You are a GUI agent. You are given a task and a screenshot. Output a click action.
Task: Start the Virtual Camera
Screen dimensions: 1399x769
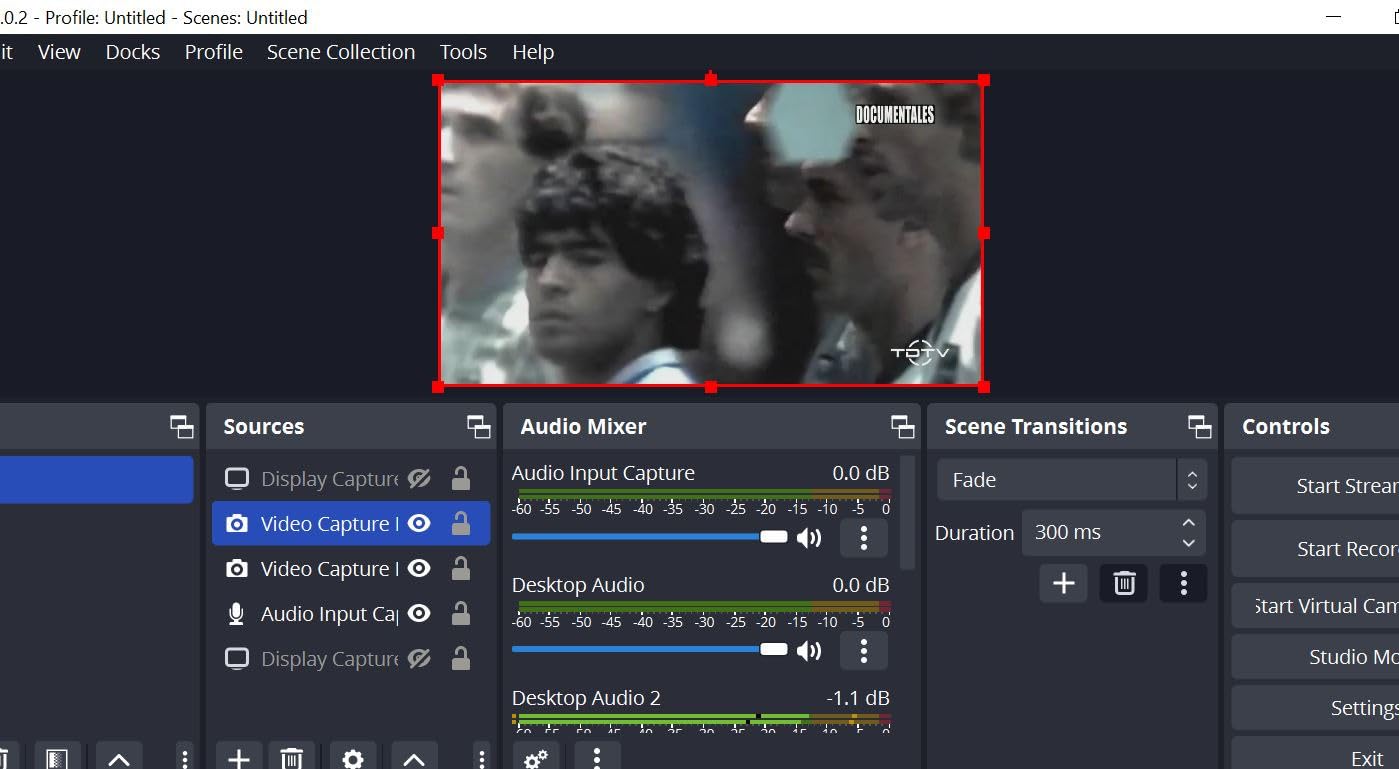coord(1315,606)
